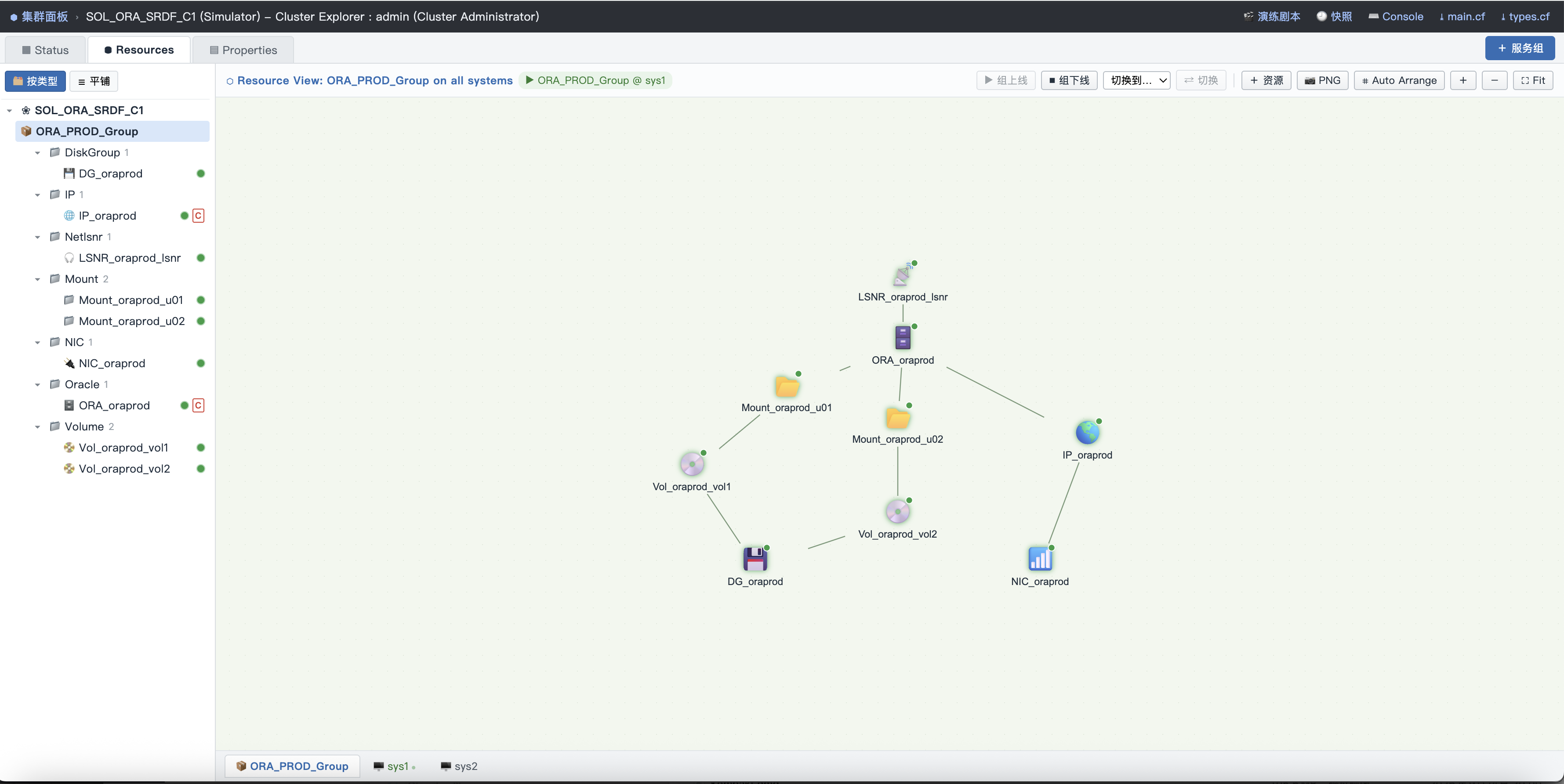Click the Auto Arrange button

point(1399,80)
